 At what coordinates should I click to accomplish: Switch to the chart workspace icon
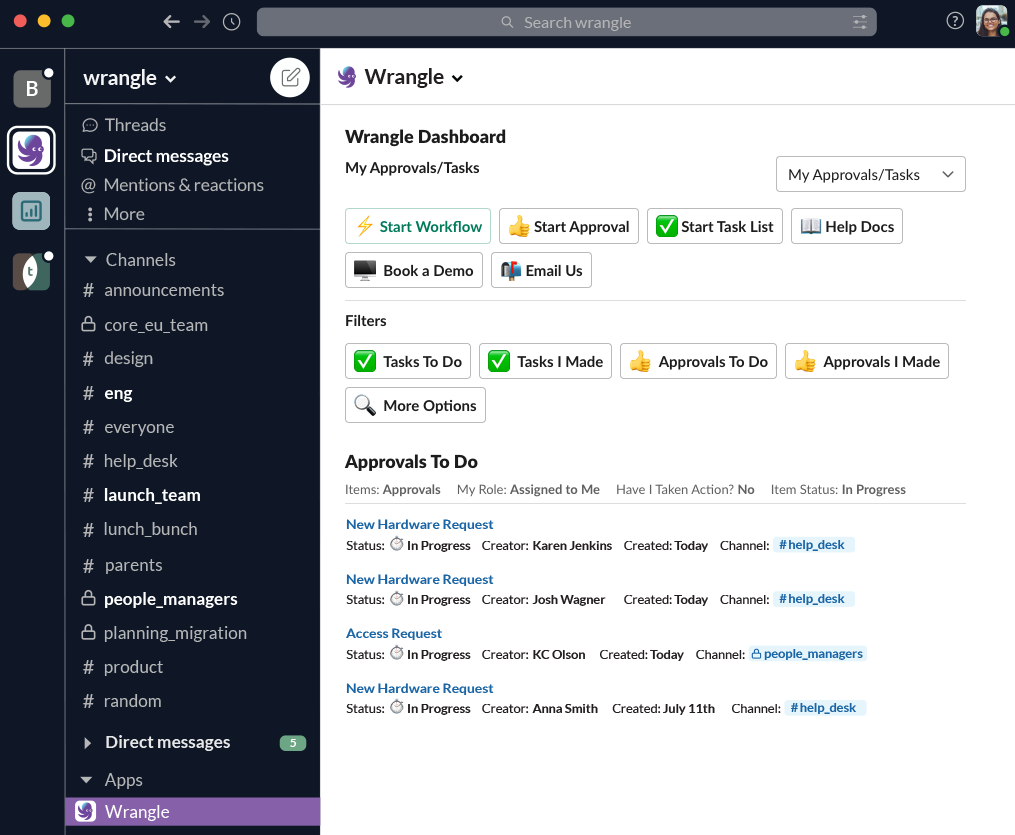coord(31,211)
